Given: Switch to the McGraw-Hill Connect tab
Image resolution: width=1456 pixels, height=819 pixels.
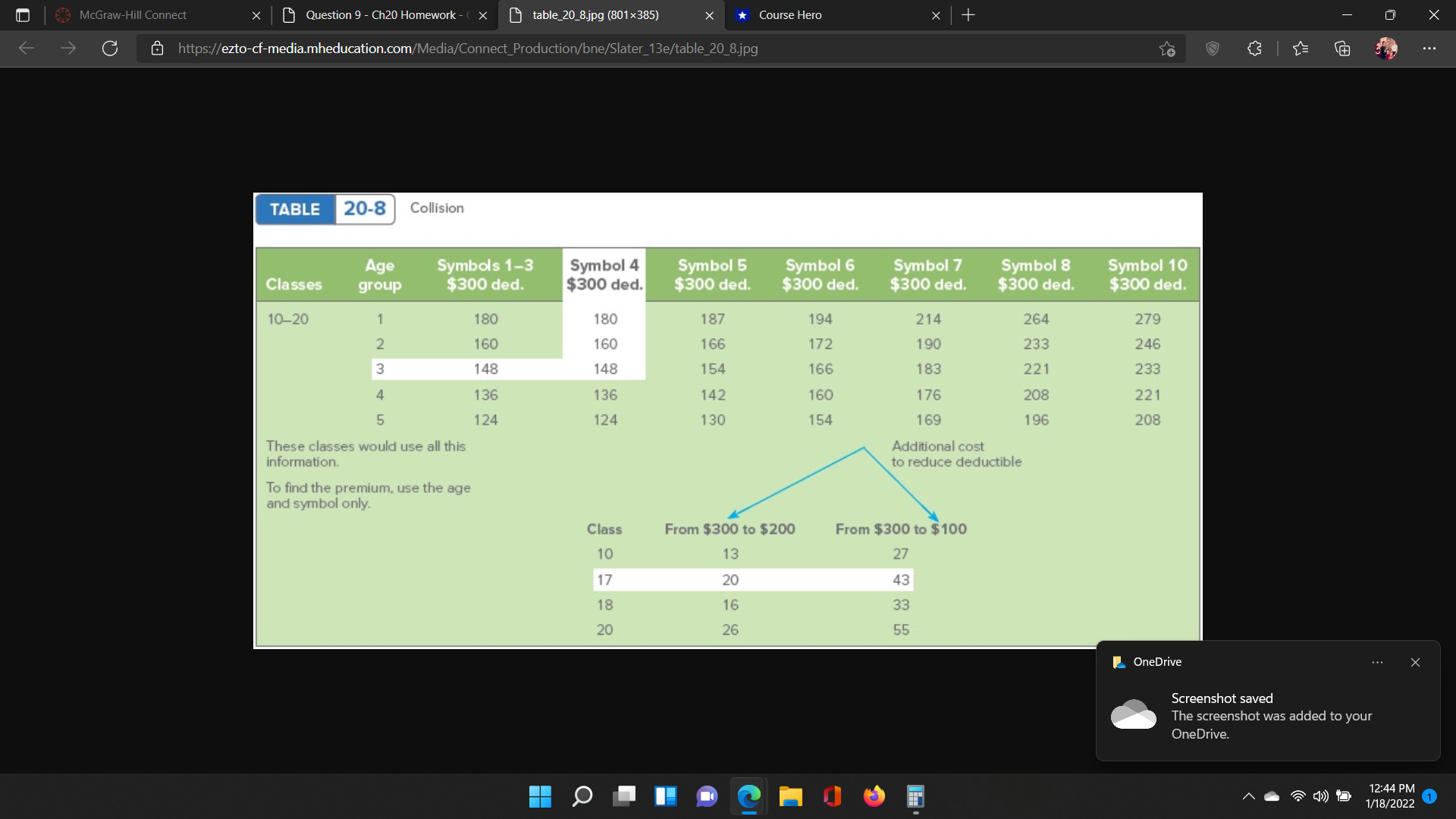Looking at the screenshot, I should pos(133,15).
